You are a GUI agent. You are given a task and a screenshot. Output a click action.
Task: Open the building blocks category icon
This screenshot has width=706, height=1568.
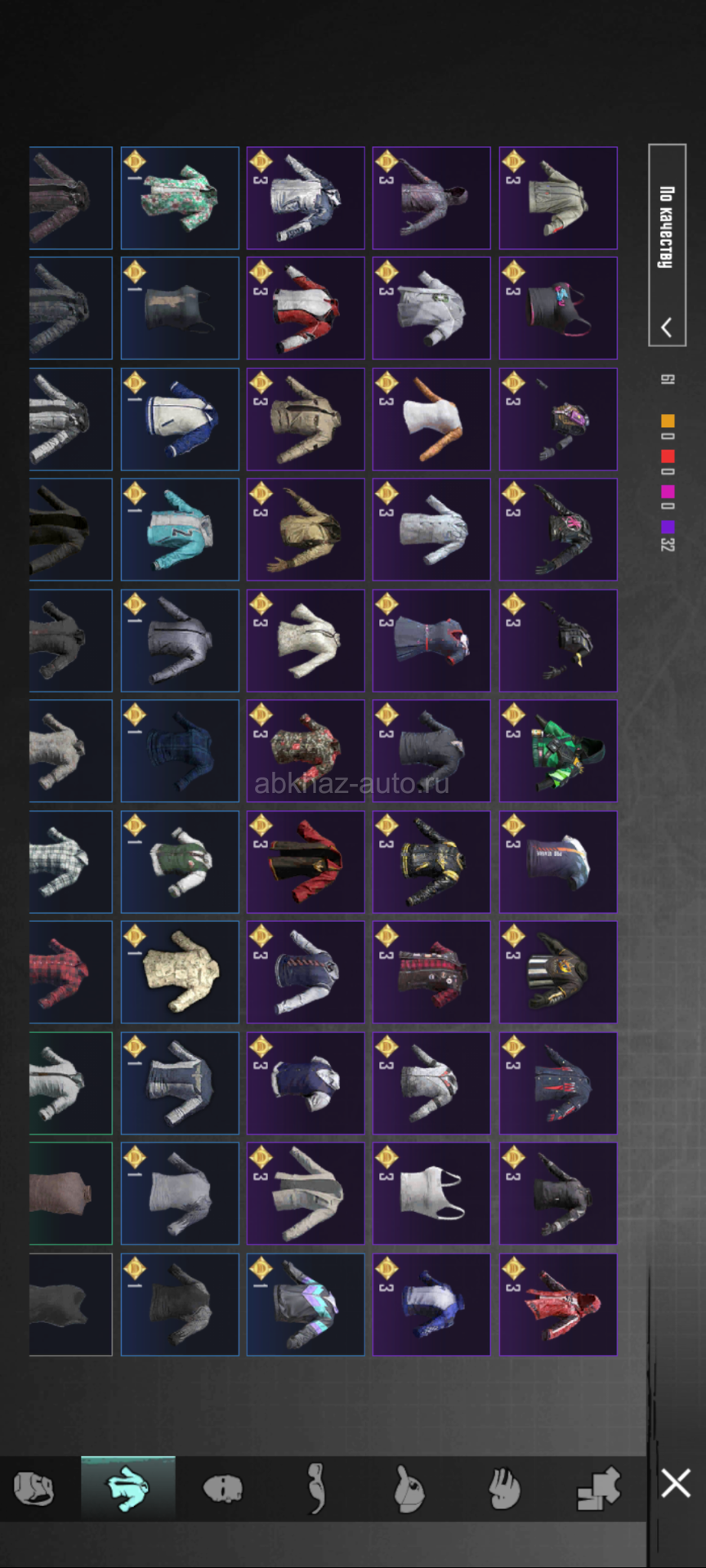tap(599, 1489)
